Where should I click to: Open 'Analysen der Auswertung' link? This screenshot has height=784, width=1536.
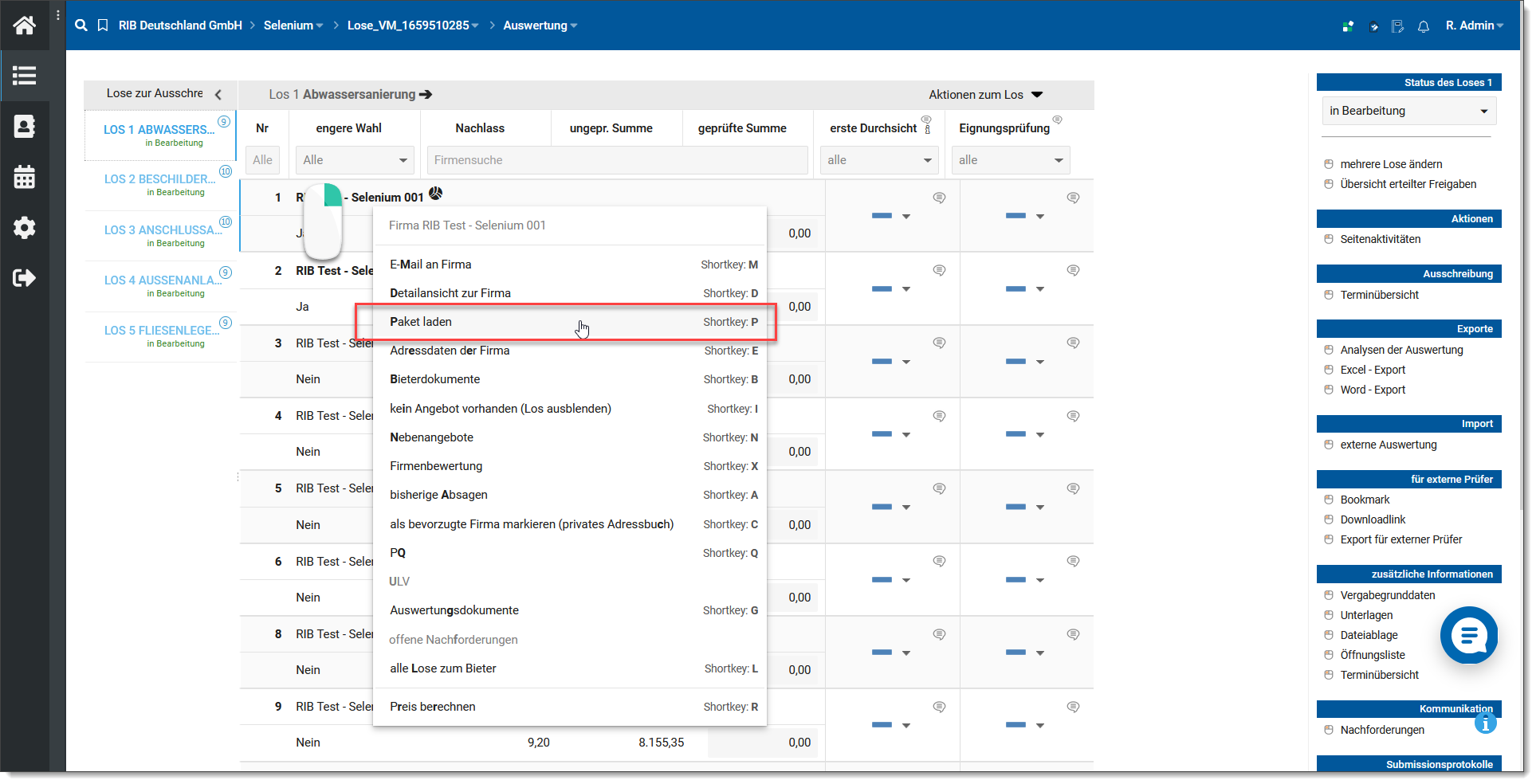click(x=1401, y=350)
